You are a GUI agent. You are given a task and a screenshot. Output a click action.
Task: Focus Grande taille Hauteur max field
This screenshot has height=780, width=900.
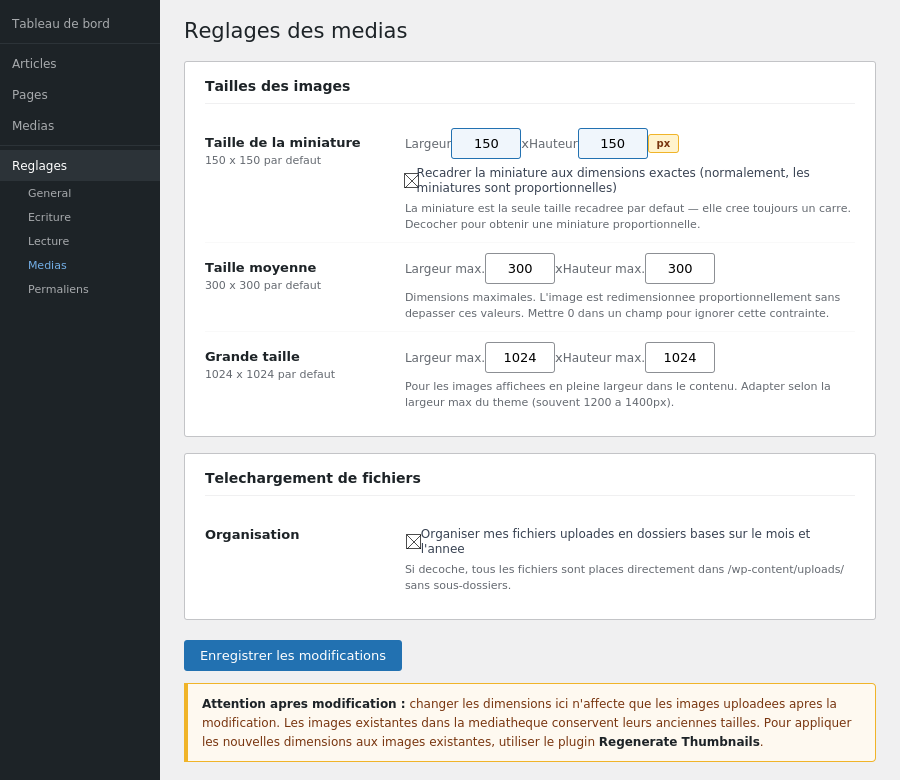(680, 358)
